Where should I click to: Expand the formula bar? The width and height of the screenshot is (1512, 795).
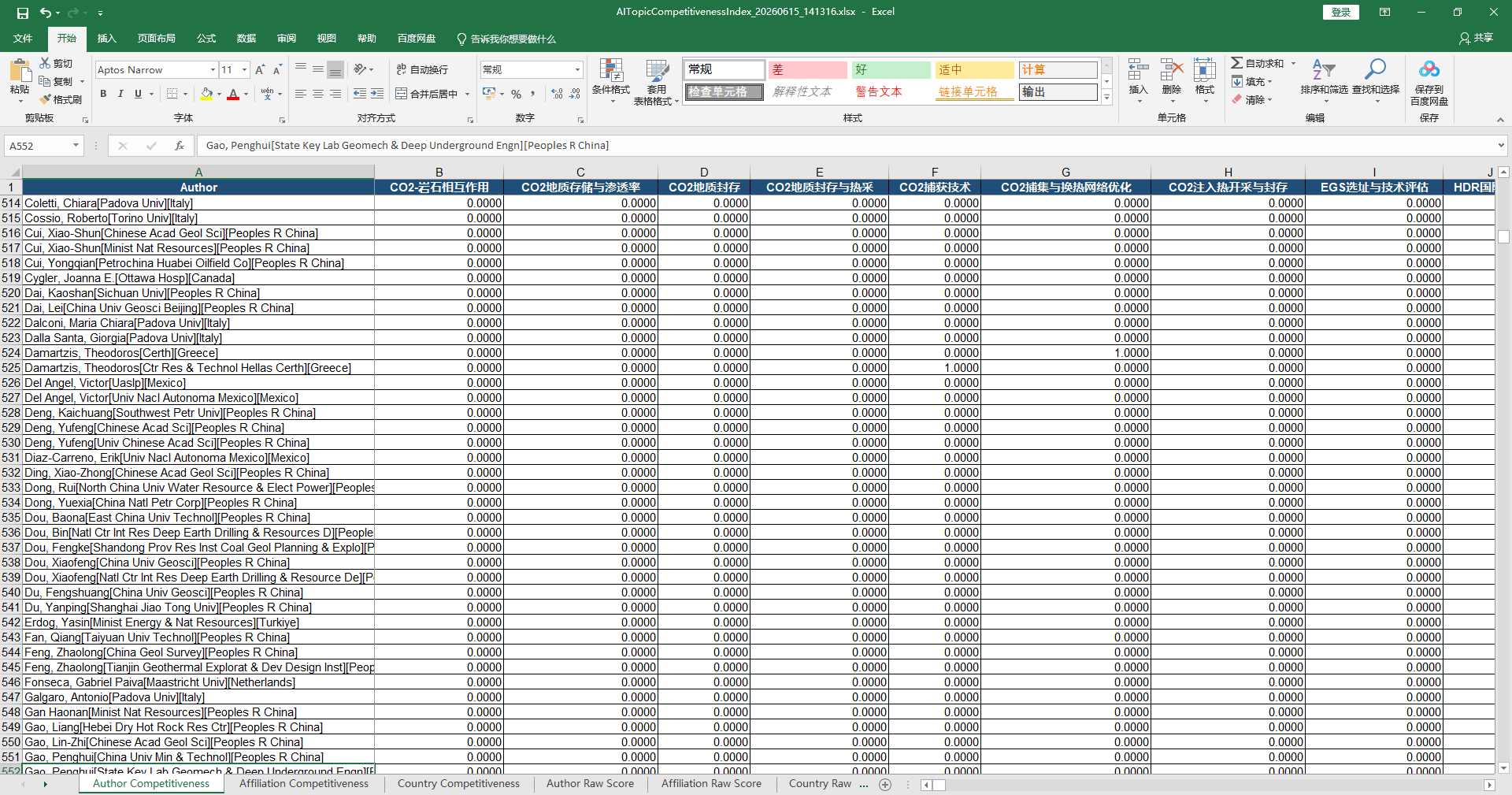(1501, 146)
